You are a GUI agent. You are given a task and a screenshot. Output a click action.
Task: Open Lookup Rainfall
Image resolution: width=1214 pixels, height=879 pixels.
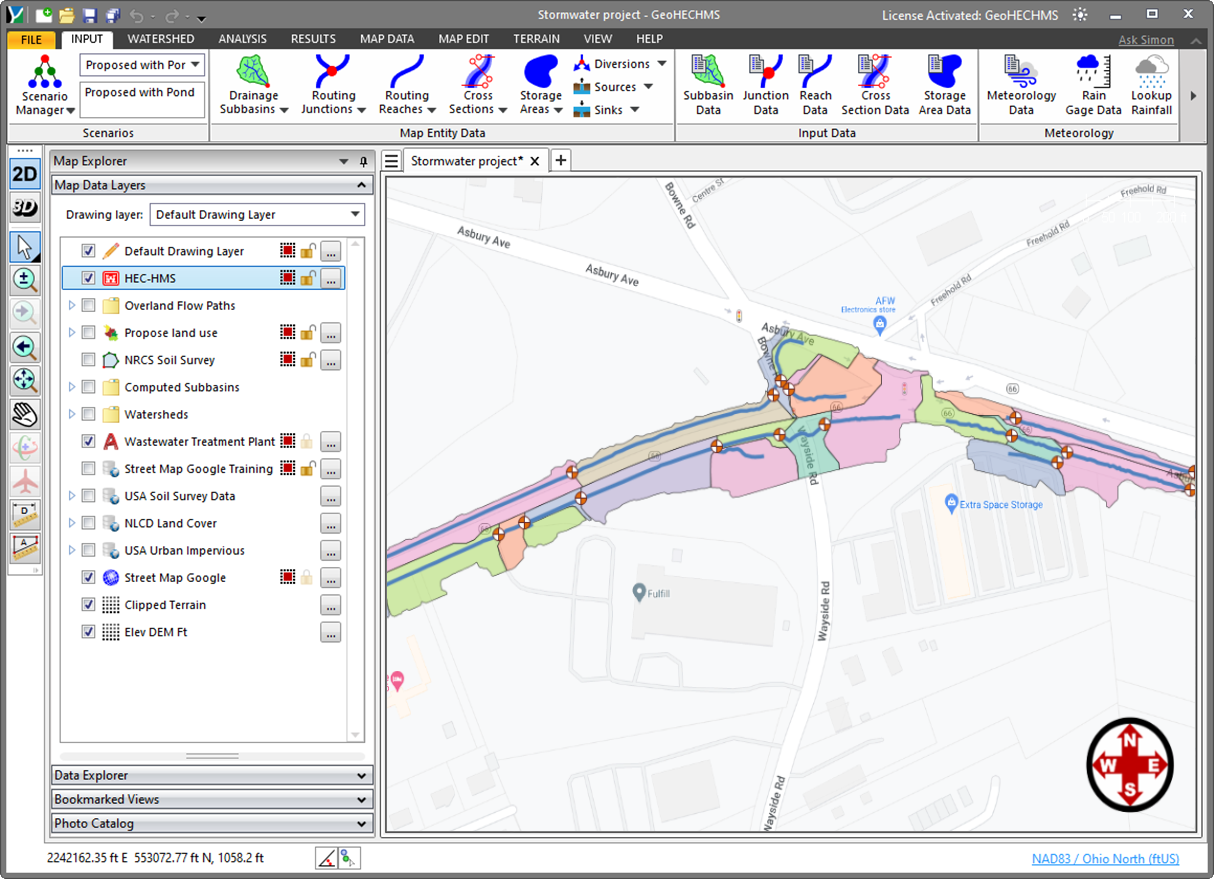pyautogui.click(x=1151, y=86)
